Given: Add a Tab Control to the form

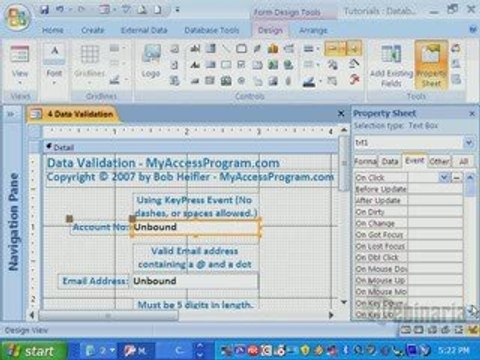Looking at the screenshot, I should pyautogui.click(x=257, y=65).
